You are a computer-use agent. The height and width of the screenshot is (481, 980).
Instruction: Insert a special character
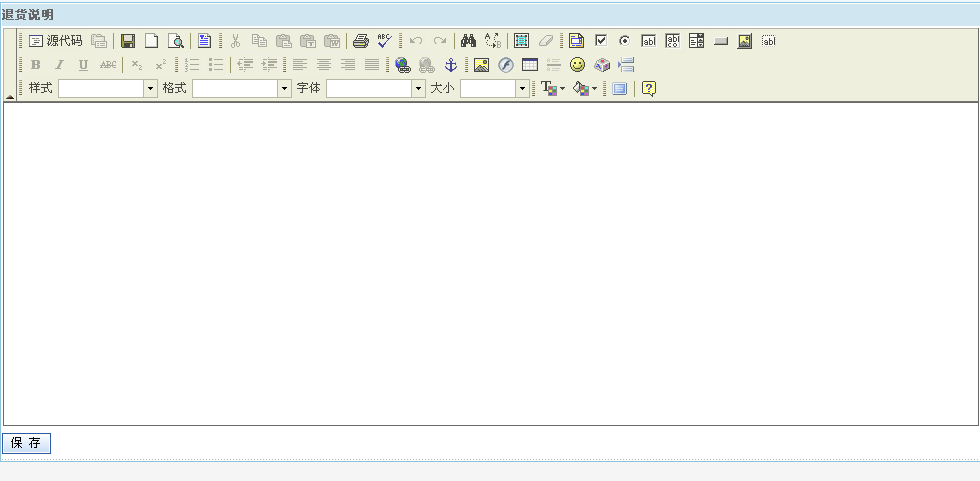pyautogui.click(x=602, y=64)
